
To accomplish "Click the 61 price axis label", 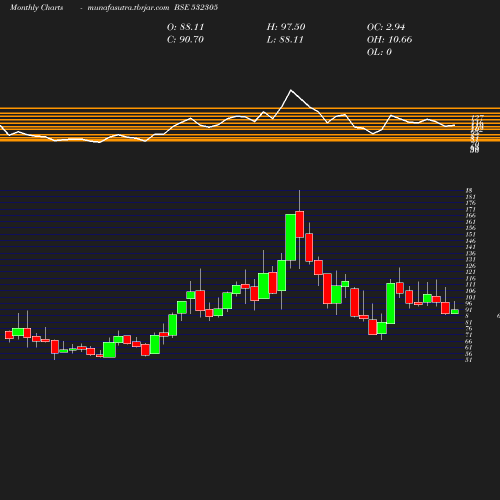I will [x=469, y=348].
